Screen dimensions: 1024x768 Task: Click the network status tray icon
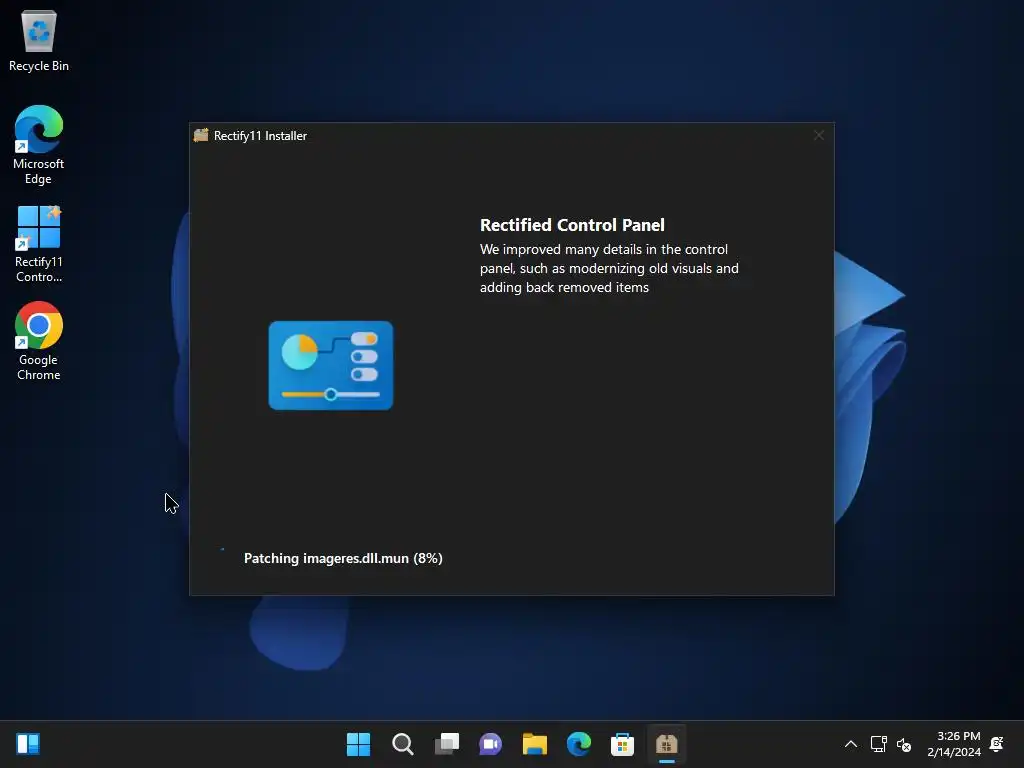pyautogui.click(x=878, y=744)
